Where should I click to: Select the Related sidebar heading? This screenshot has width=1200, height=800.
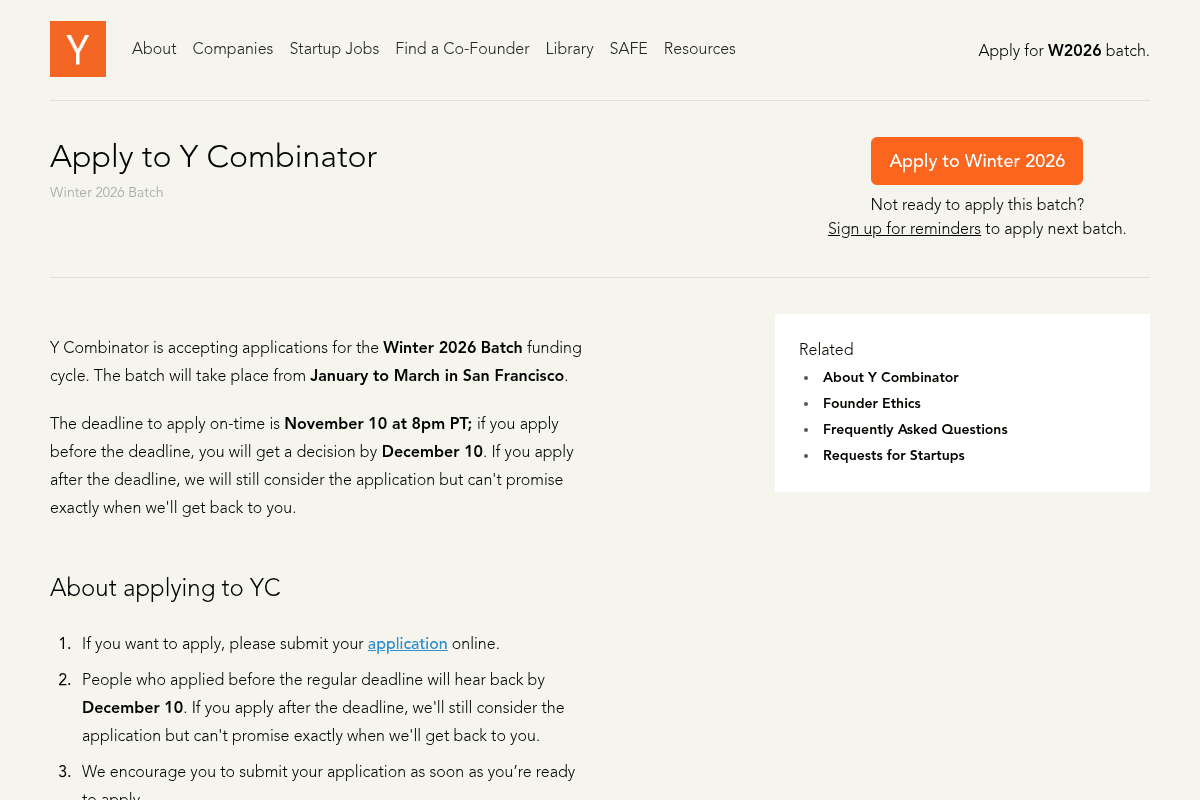[x=826, y=349]
